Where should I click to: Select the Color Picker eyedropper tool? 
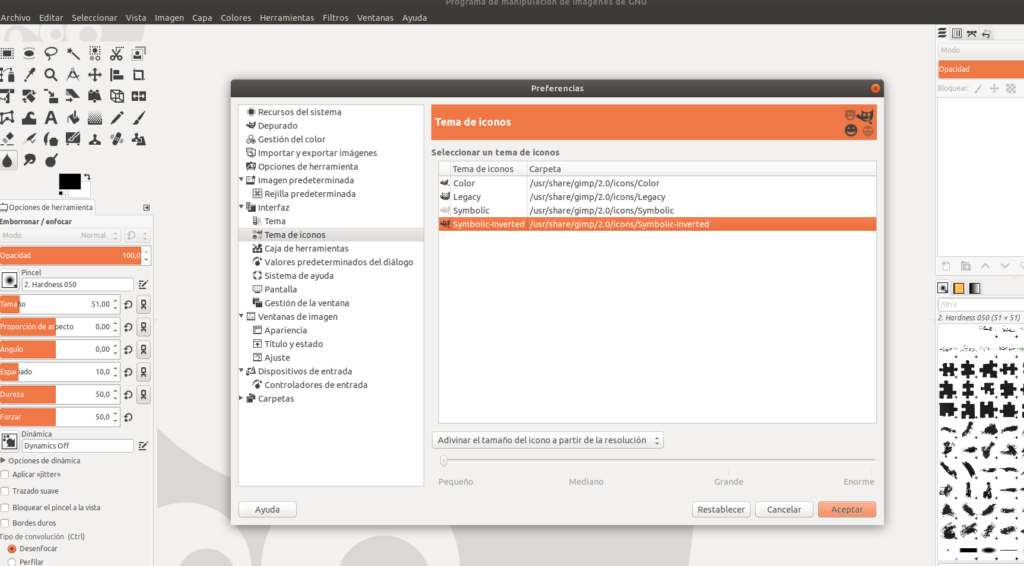tap(29, 75)
